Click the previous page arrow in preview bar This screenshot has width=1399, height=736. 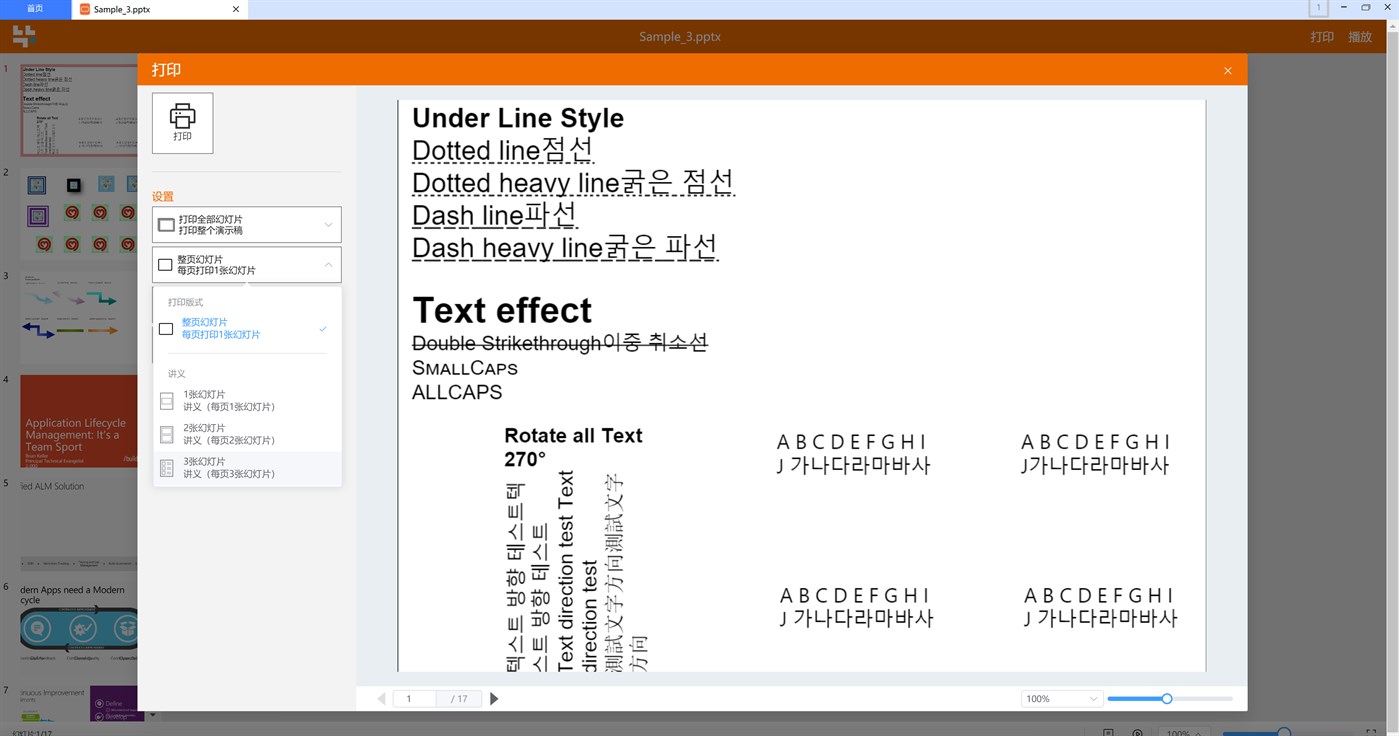[381, 698]
